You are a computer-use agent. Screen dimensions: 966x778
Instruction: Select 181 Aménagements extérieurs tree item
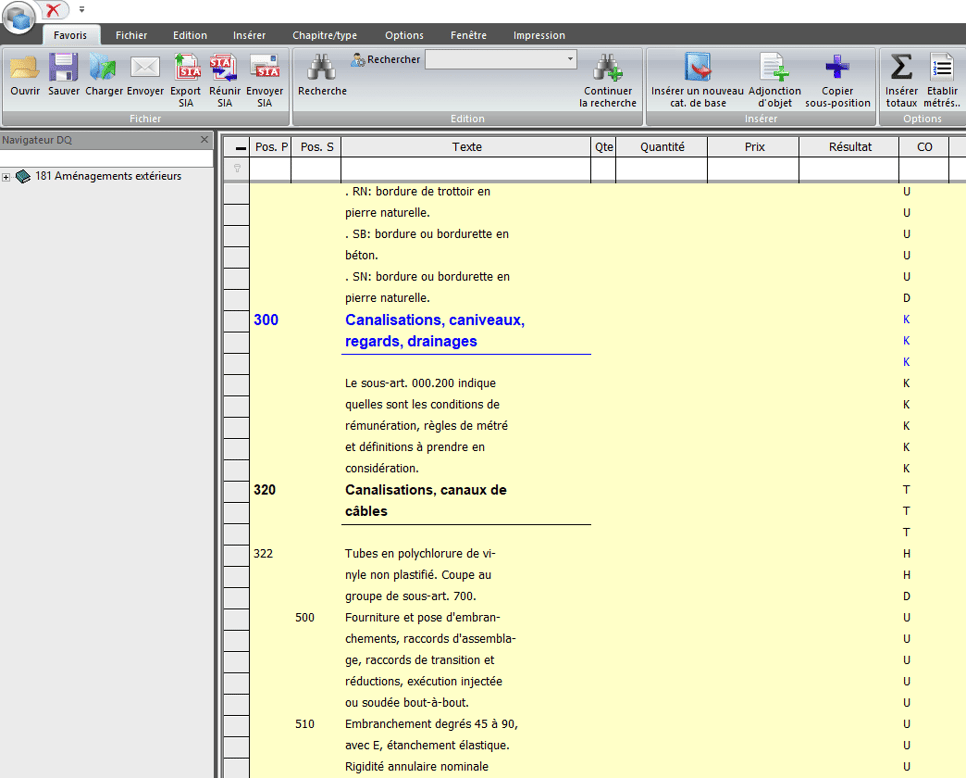[108, 176]
